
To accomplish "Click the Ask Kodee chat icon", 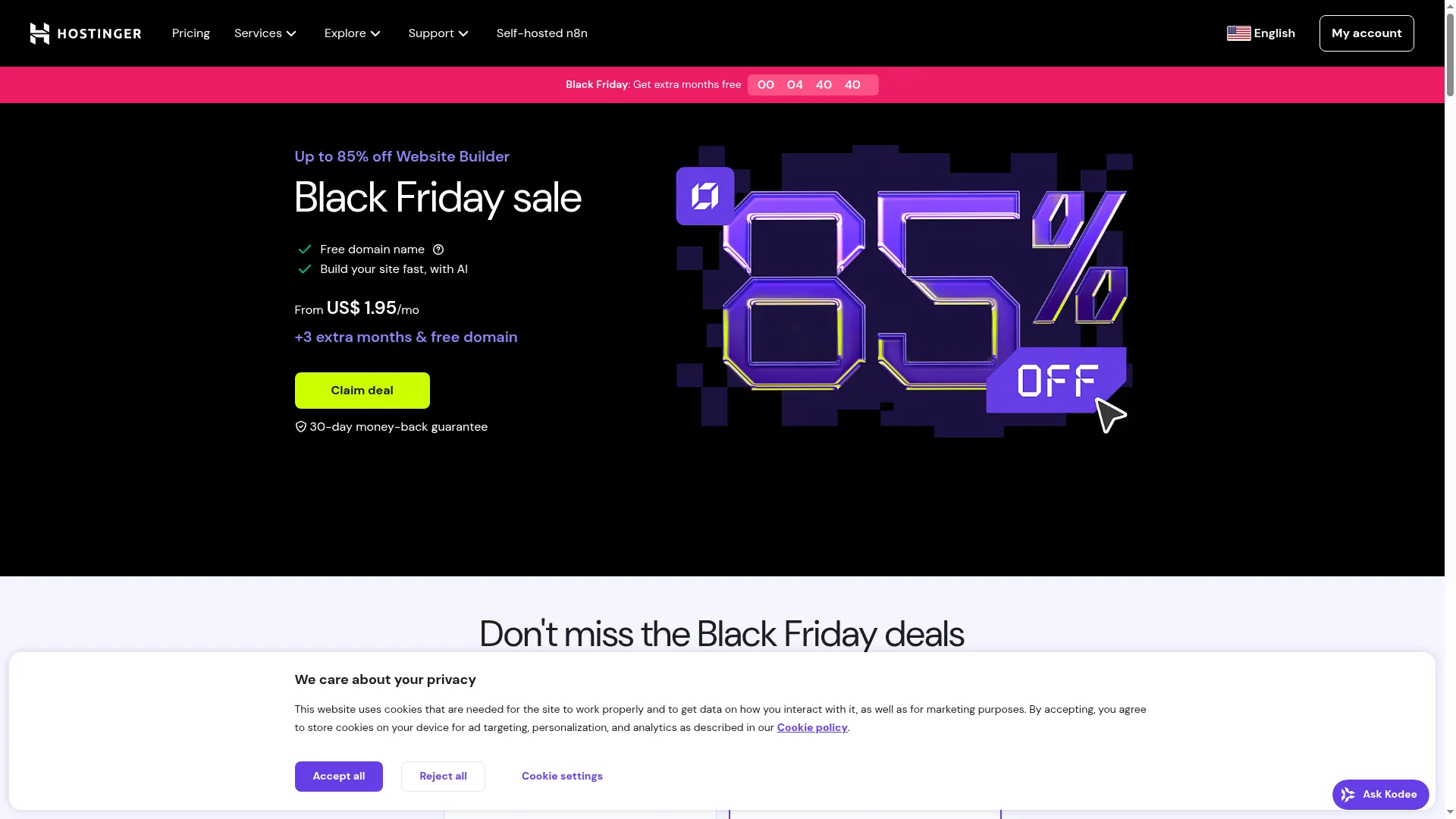I will (x=1348, y=795).
